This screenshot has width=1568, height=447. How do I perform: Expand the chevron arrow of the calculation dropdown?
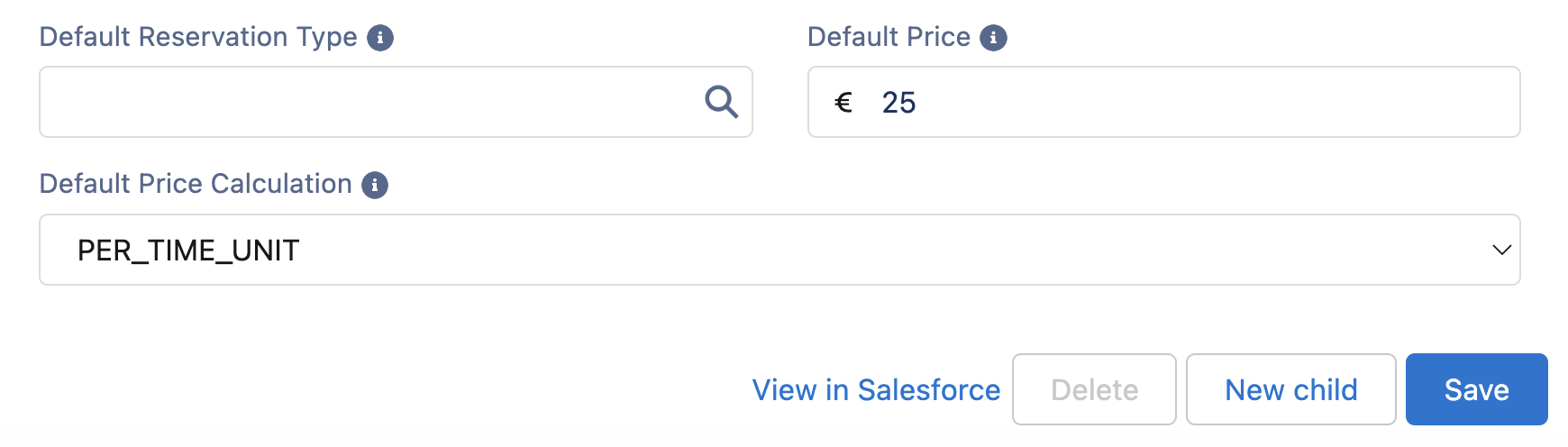pyautogui.click(x=1501, y=250)
